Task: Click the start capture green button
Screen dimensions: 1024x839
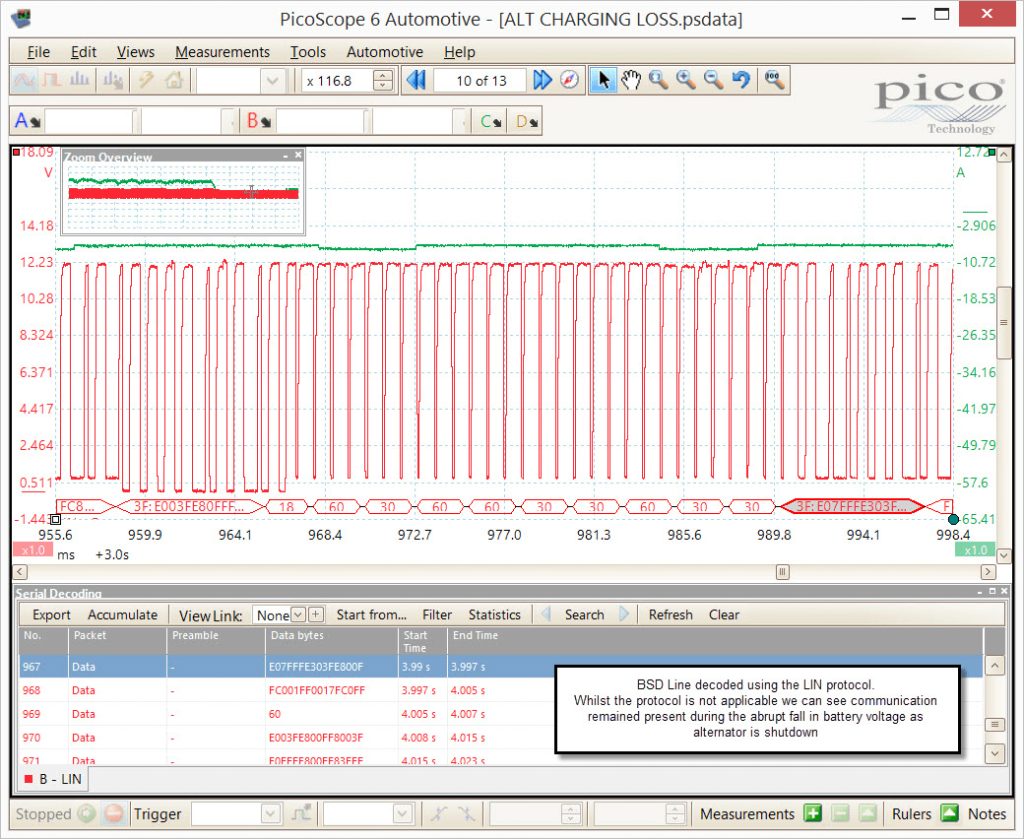Action: (x=86, y=814)
